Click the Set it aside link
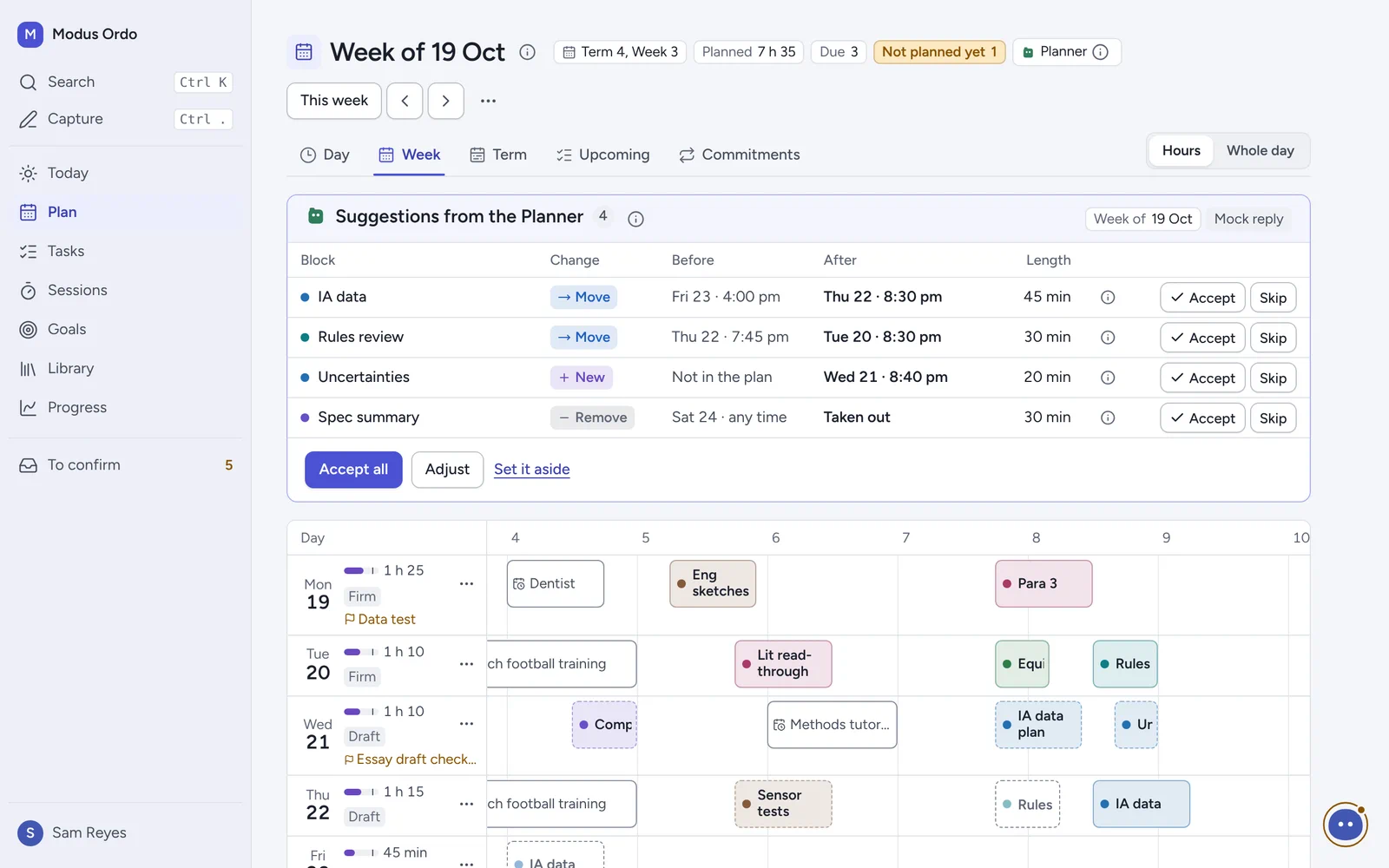Screen dimensions: 1389x868 [532, 470]
